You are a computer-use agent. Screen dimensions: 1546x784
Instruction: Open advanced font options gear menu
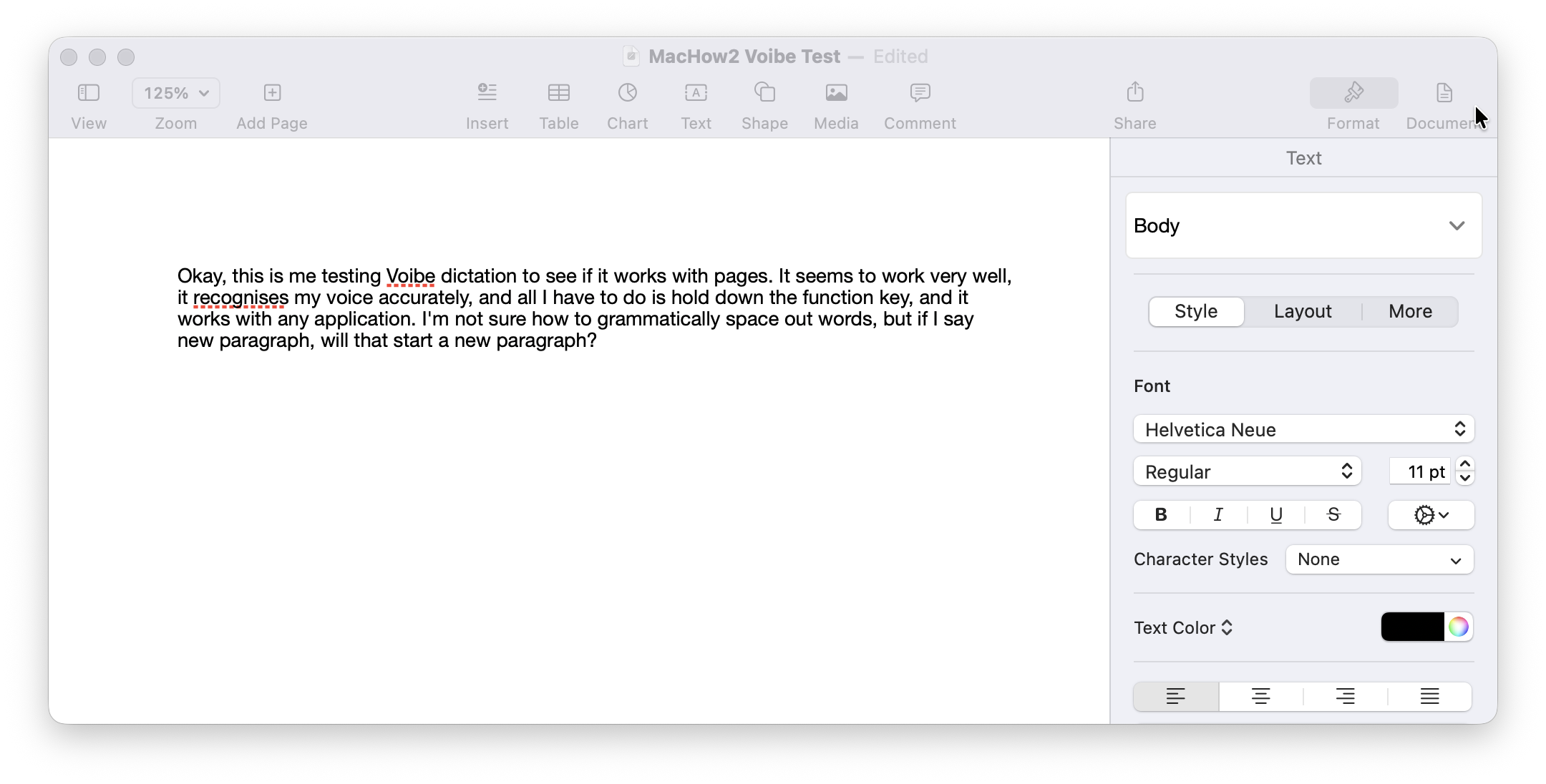tap(1431, 514)
